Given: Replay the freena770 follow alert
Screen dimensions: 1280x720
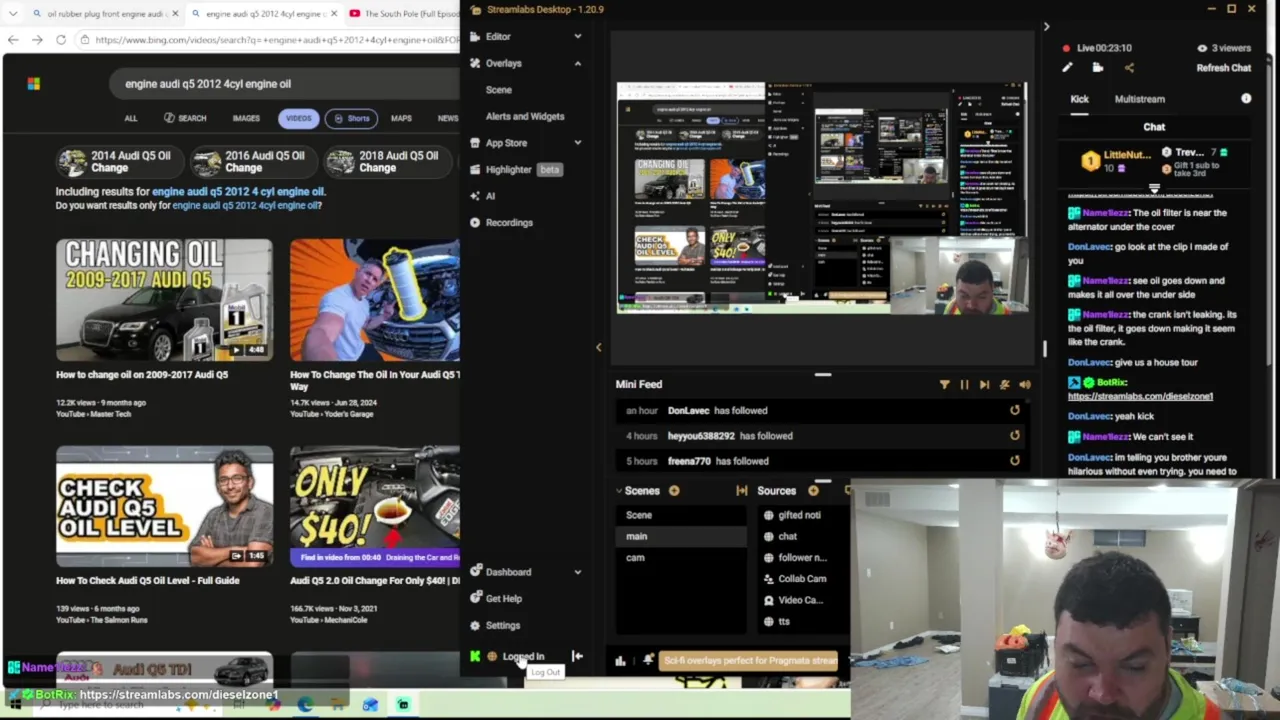Looking at the screenshot, I should click(1015, 460).
